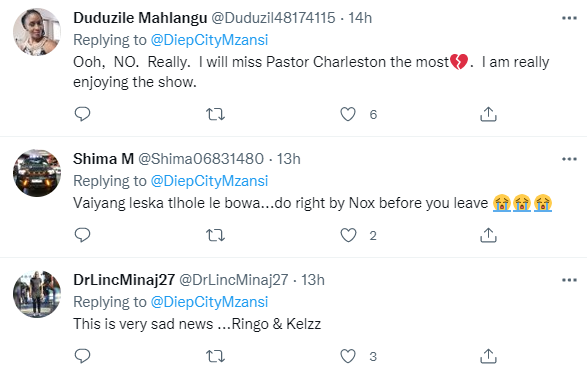The height and width of the screenshot is (372, 587).
Task: Reply to Shima M's tweet
Action: pos(82,235)
